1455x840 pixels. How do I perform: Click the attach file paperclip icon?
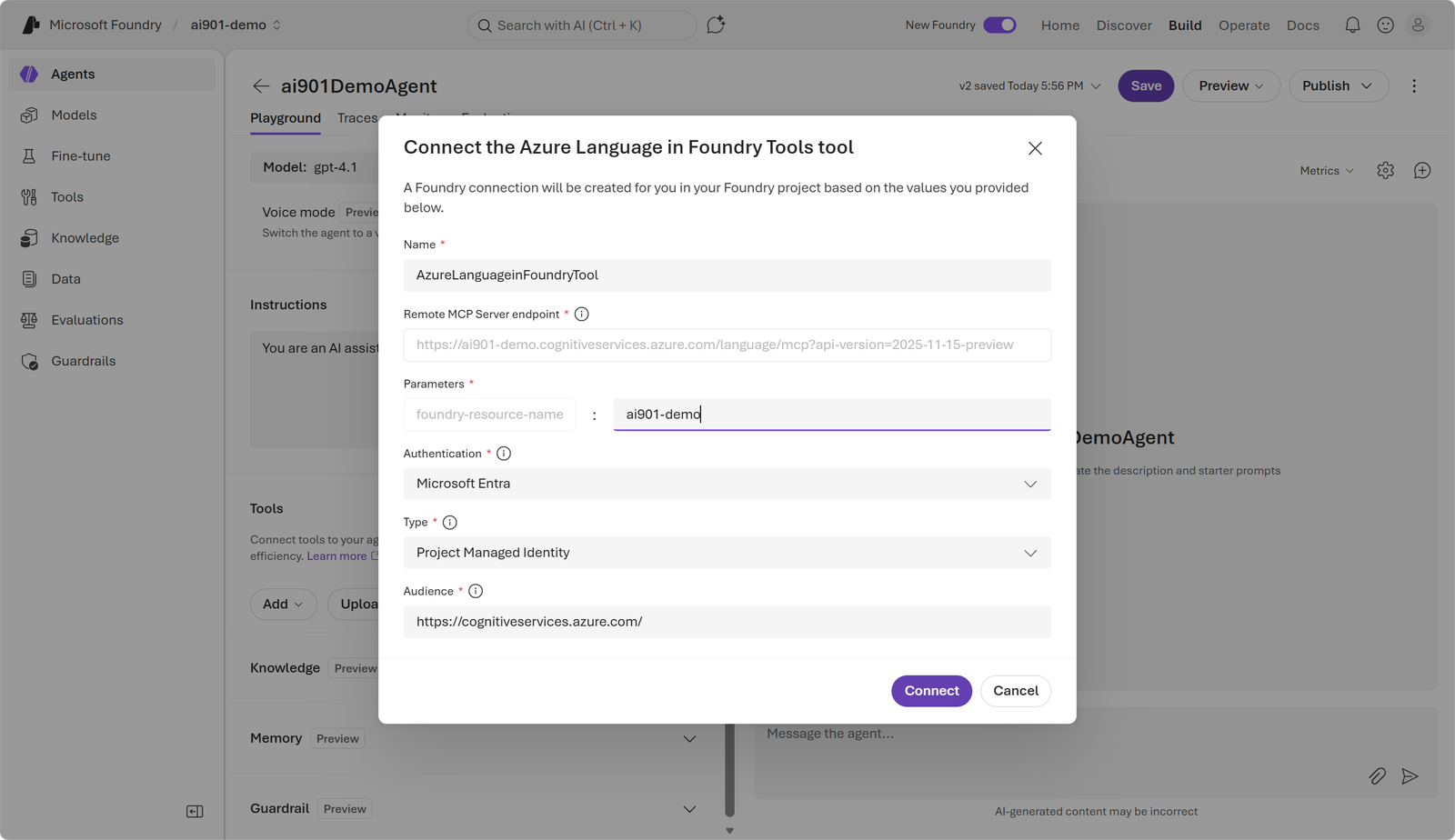click(1378, 776)
